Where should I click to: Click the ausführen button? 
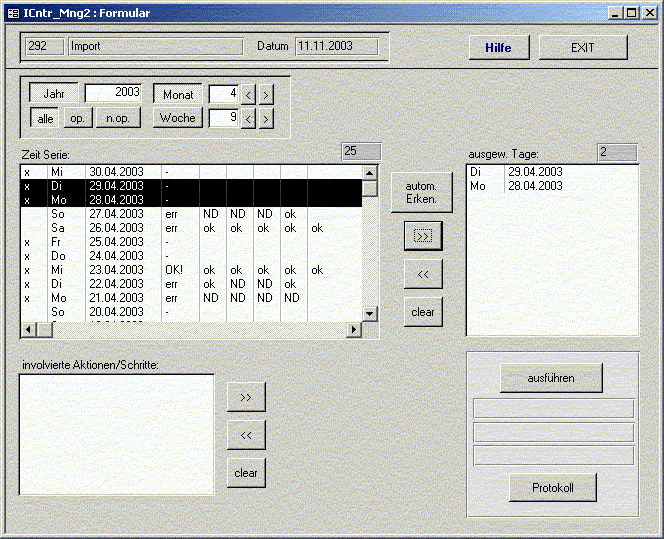(551, 378)
